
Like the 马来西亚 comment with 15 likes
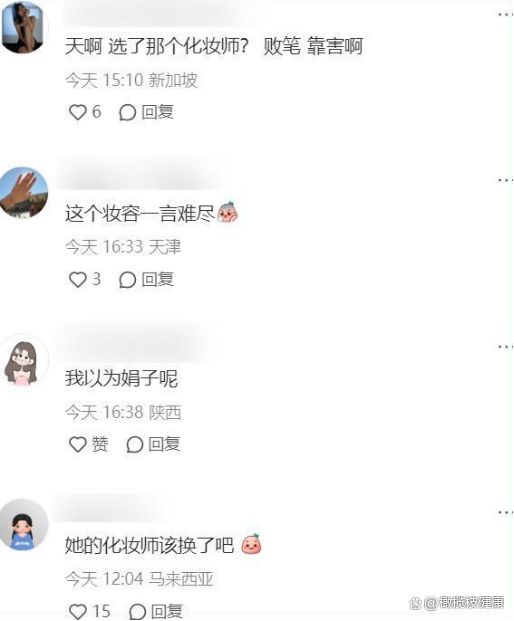click(78, 611)
